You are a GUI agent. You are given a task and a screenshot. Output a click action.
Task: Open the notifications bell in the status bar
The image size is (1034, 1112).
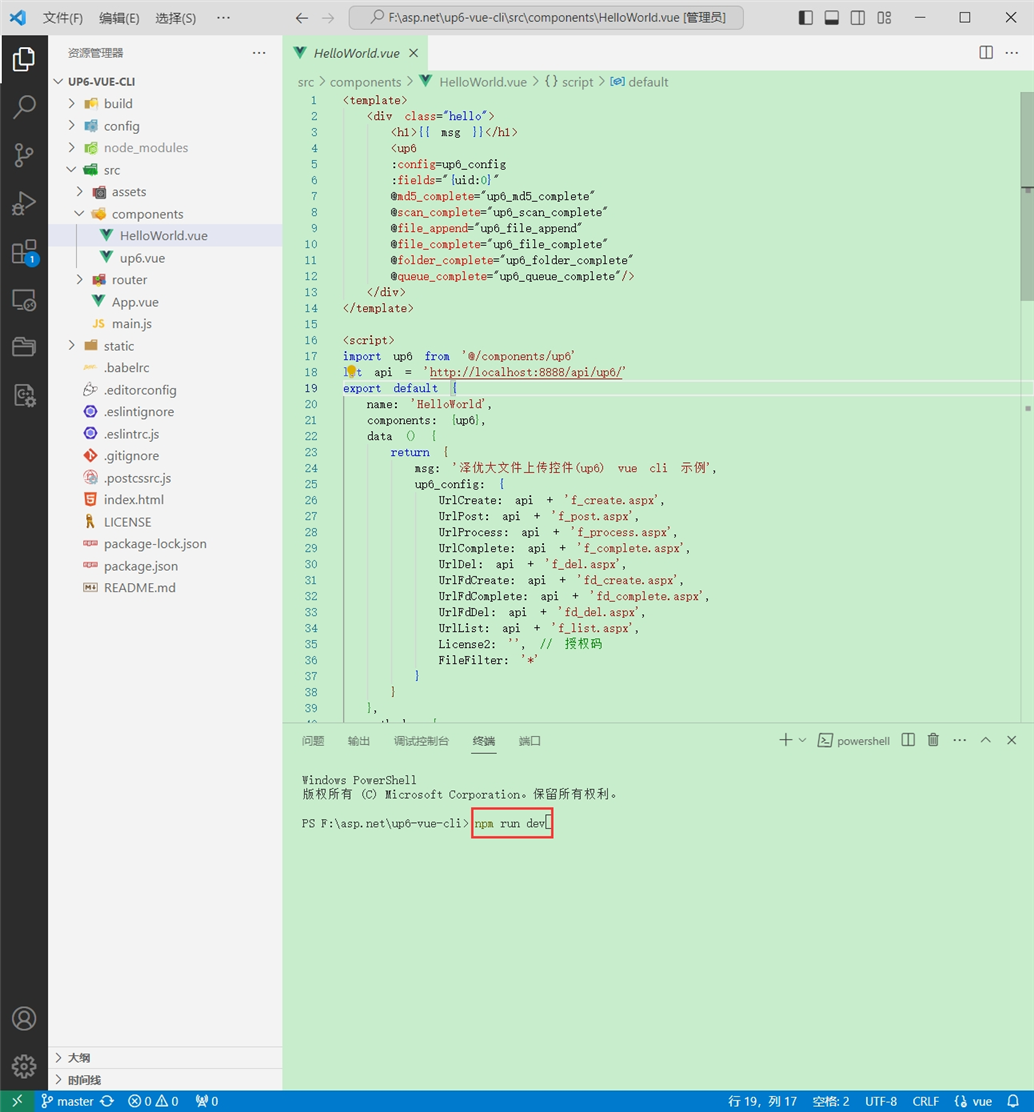point(1012,1101)
